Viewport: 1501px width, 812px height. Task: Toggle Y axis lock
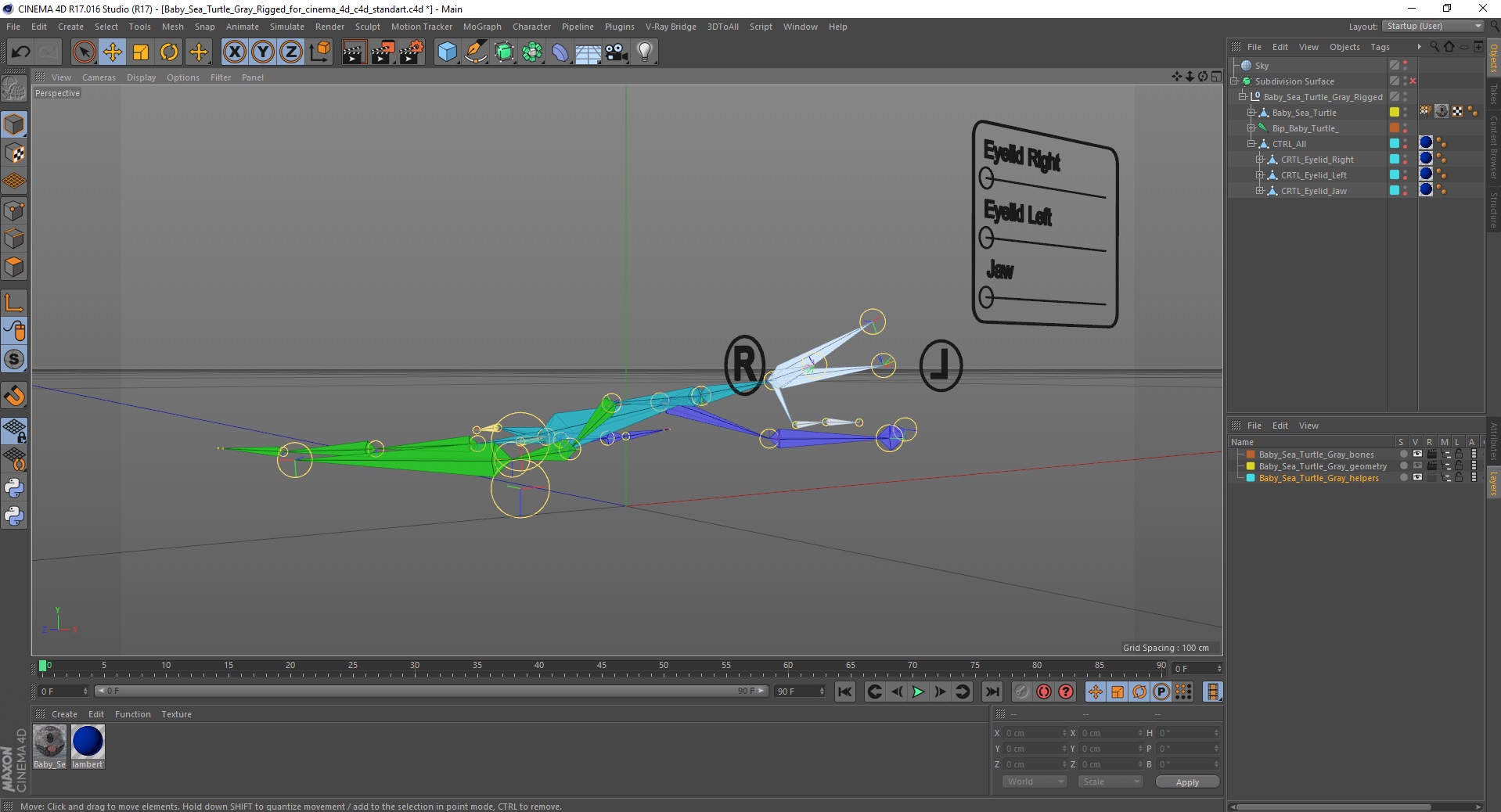tap(263, 52)
